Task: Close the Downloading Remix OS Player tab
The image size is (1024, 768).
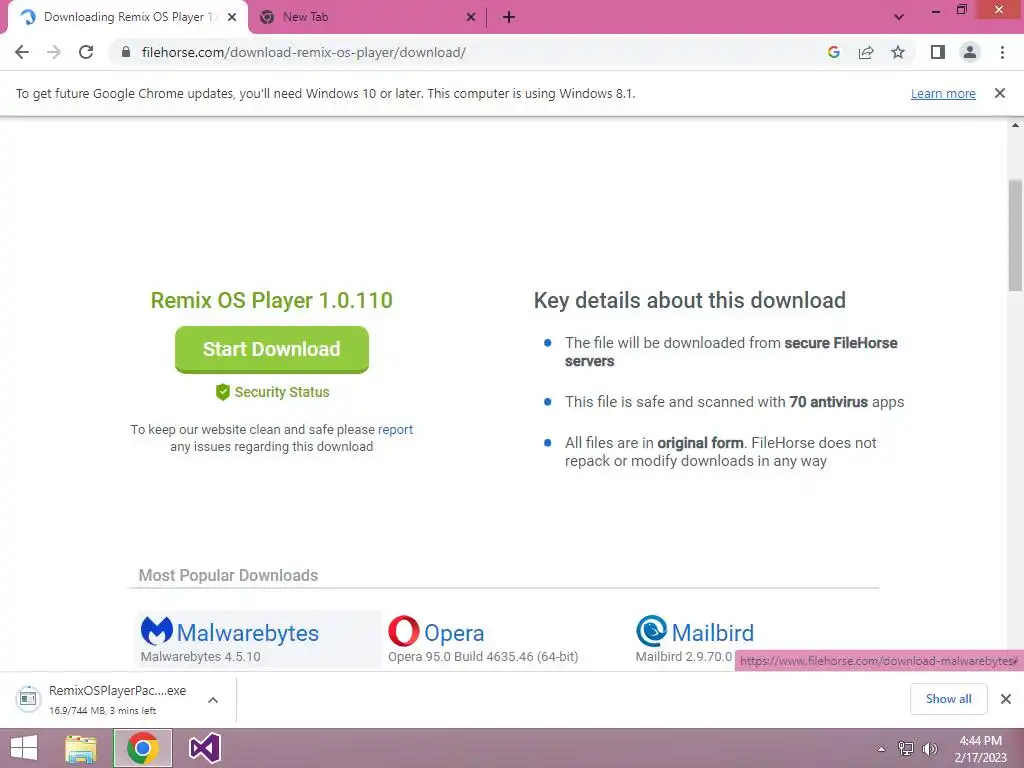Action: pos(232,17)
